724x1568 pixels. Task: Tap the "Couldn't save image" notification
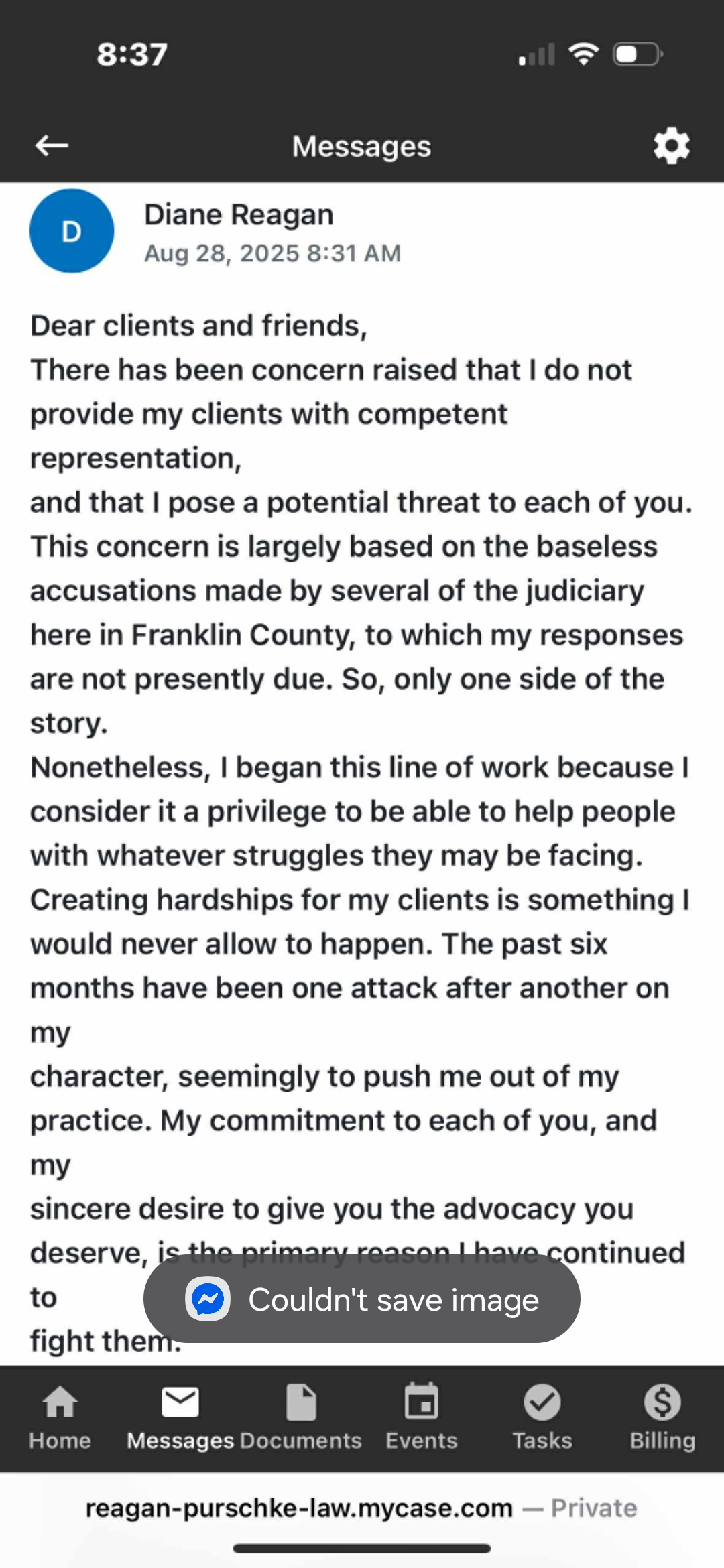(x=394, y=1300)
